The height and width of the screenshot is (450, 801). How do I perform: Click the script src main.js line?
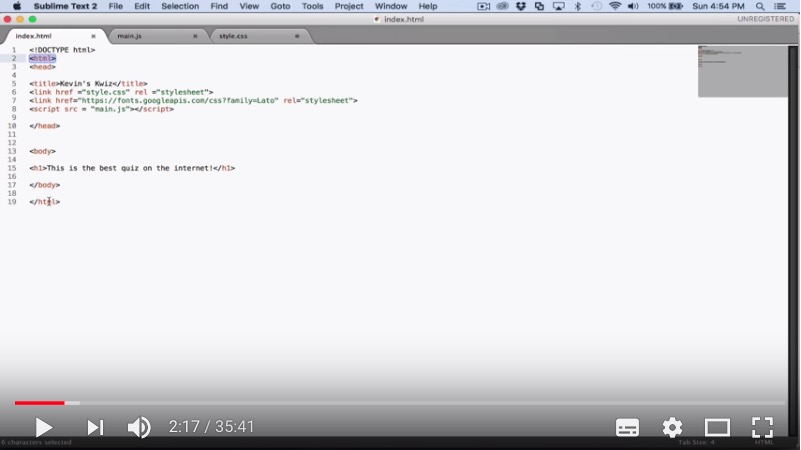tap(102, 109)
